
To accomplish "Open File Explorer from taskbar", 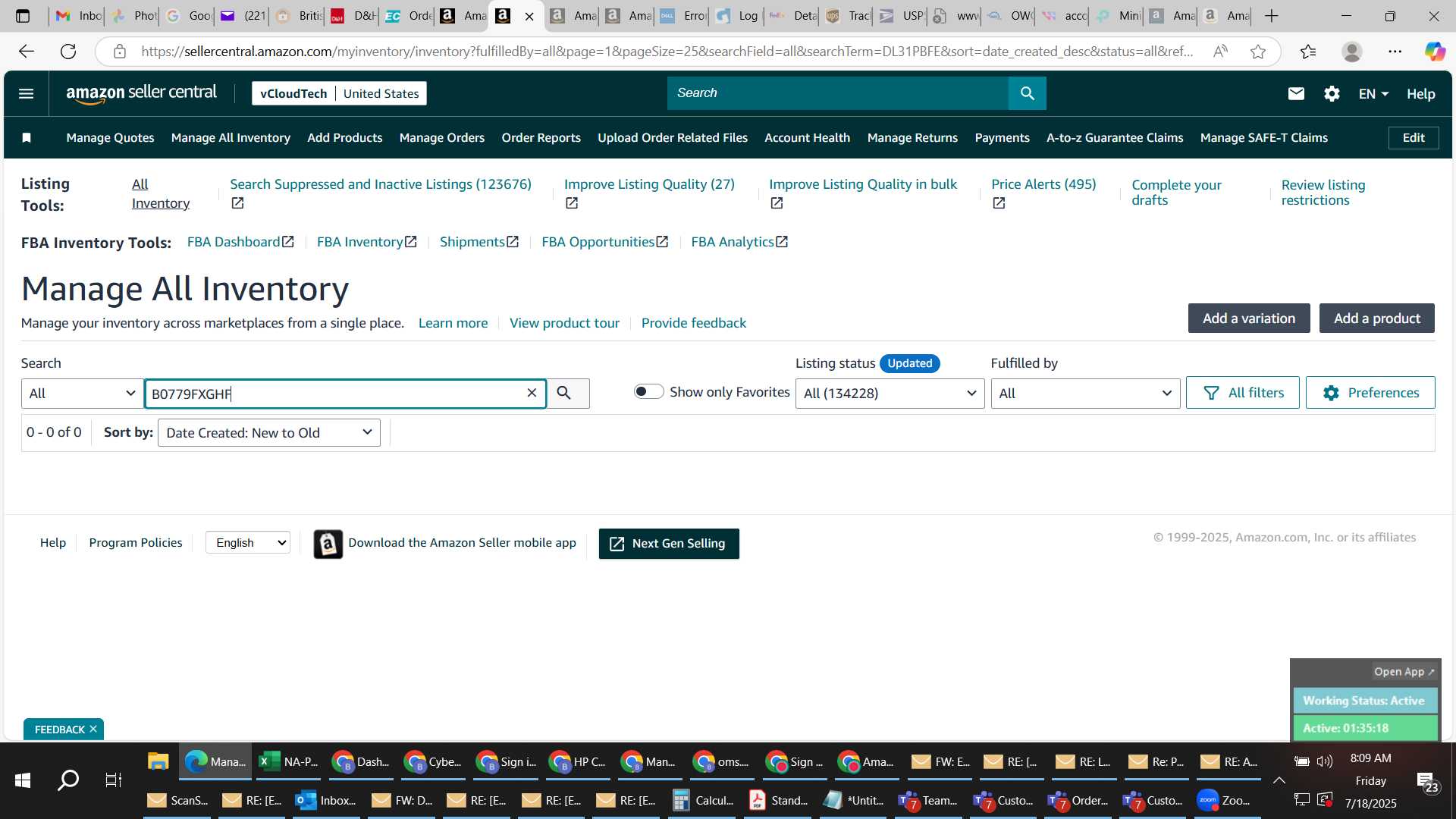I will click(x=158, y=761).
